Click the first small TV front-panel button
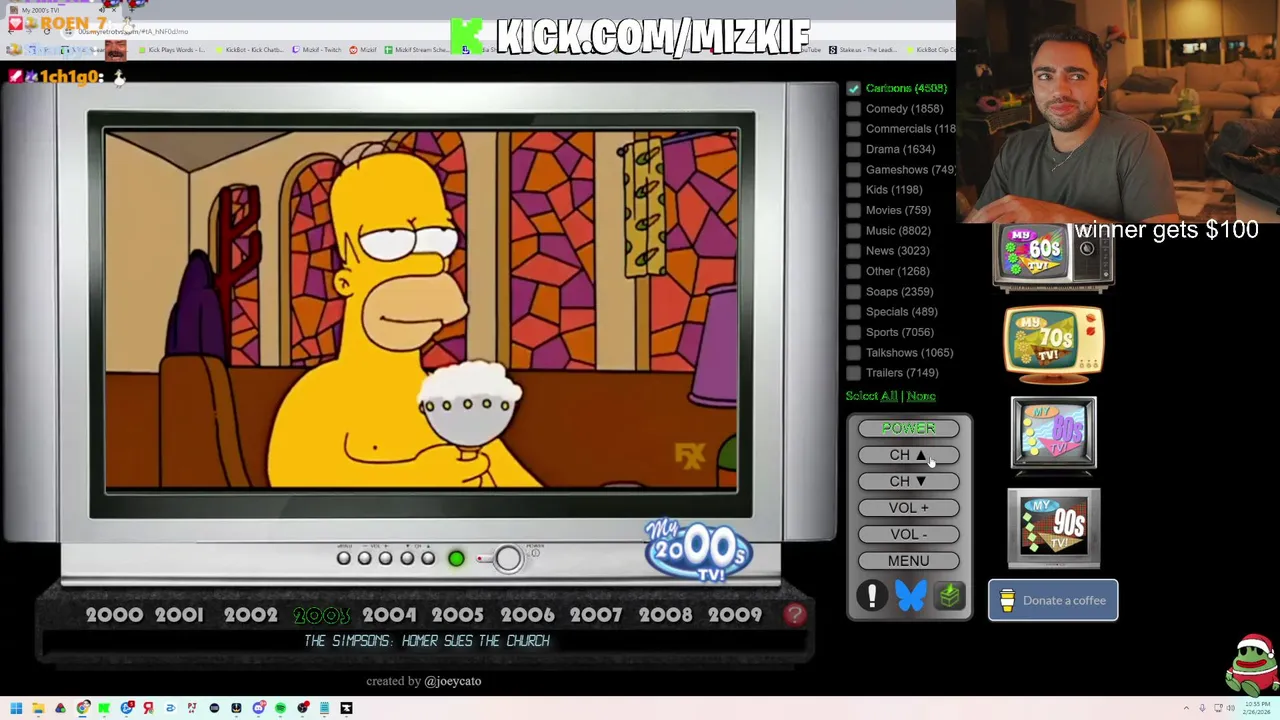Viewport: 1280px width, 720px height. 343,558
